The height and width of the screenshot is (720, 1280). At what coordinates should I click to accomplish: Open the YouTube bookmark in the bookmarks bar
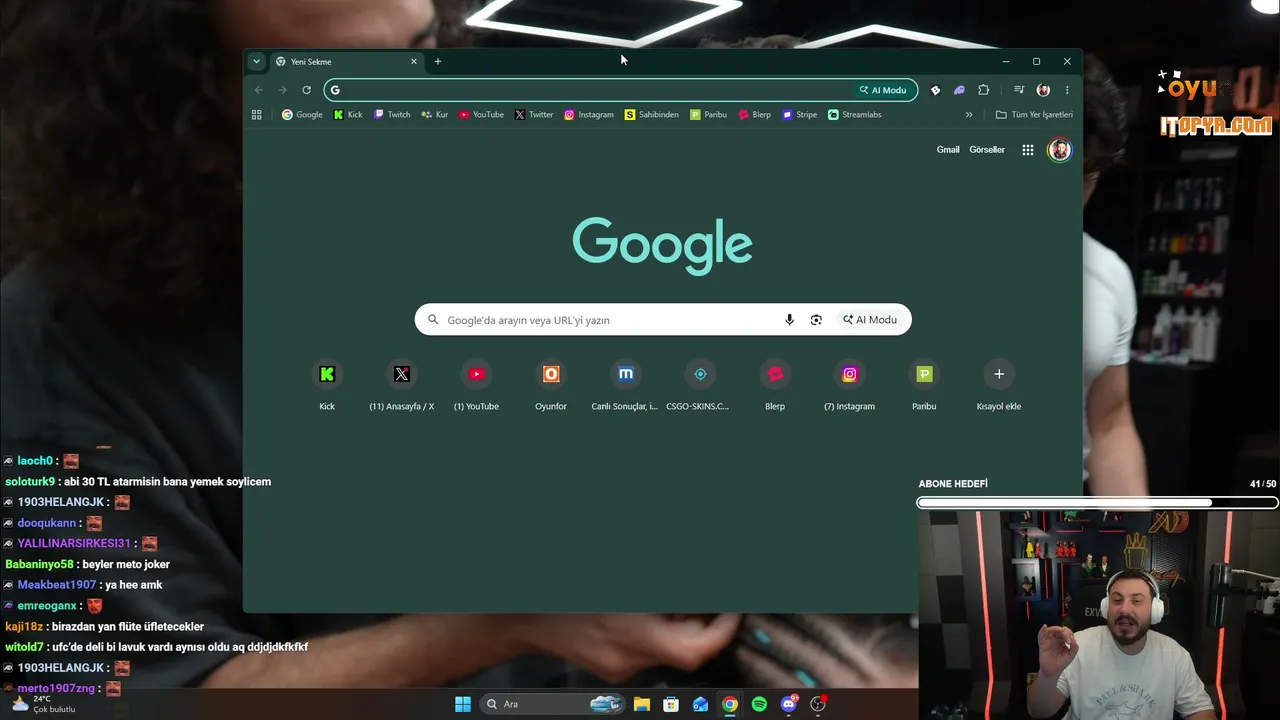(x=481, y=115)
